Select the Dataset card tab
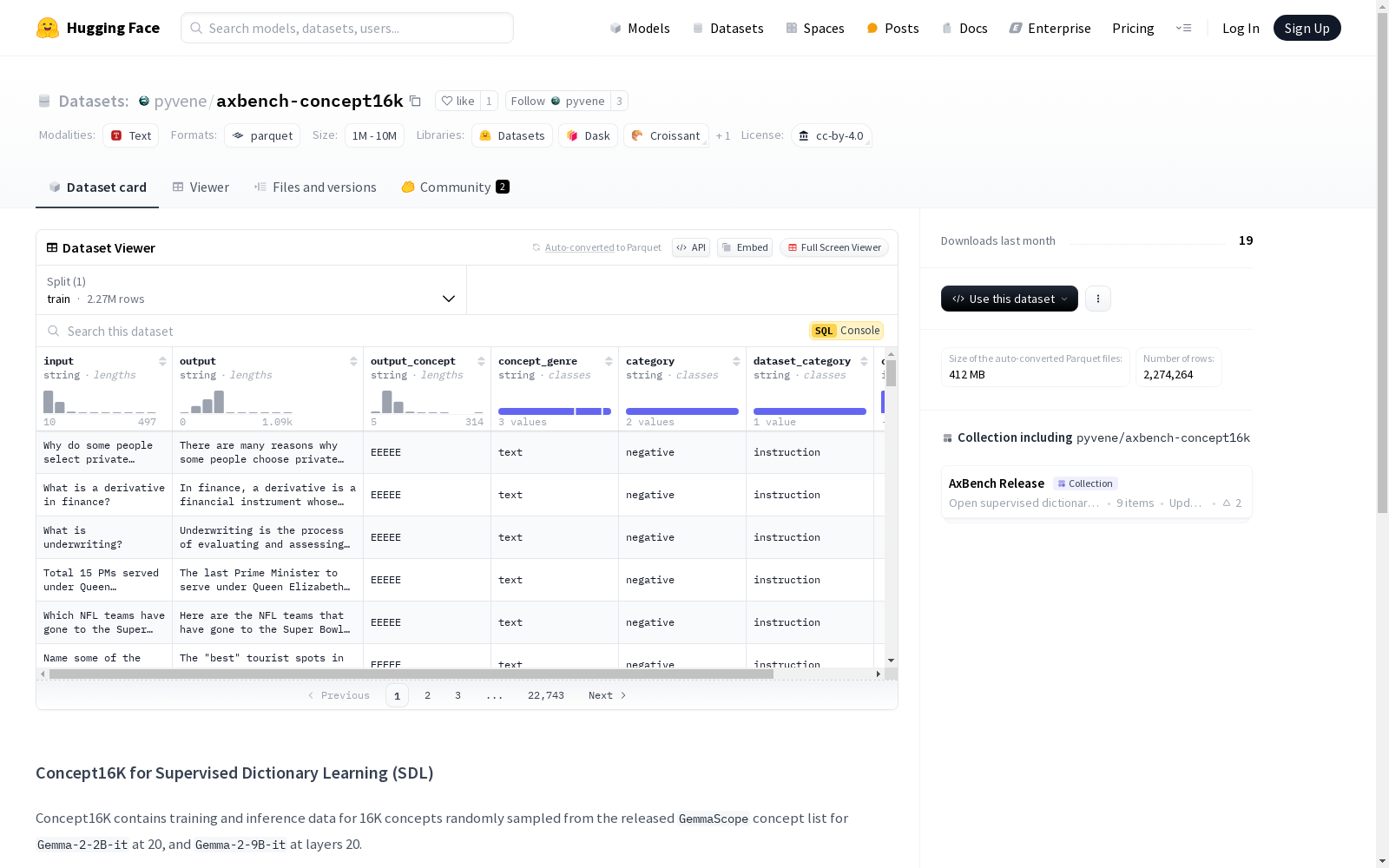 97,187
